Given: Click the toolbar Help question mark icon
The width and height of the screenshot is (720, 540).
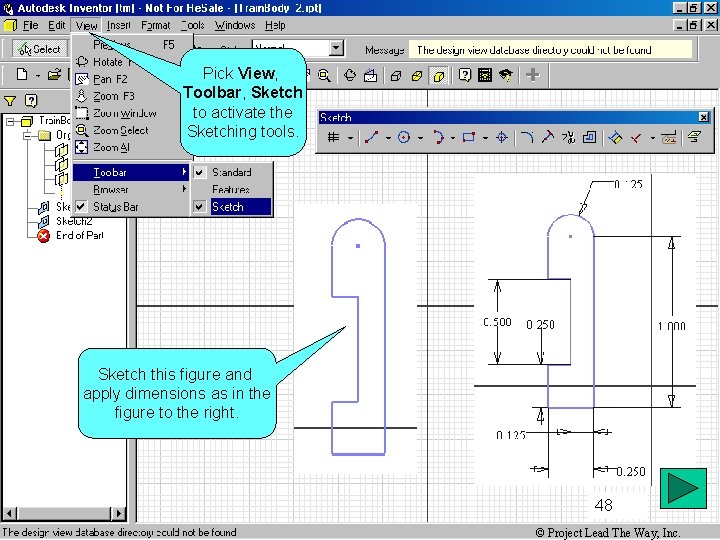Looking at the screenshot, I should coord(465,75).
